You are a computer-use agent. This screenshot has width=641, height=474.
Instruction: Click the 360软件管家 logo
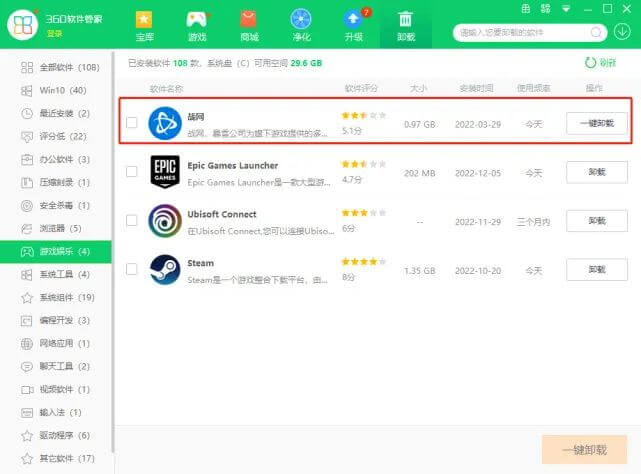(22, 25)
